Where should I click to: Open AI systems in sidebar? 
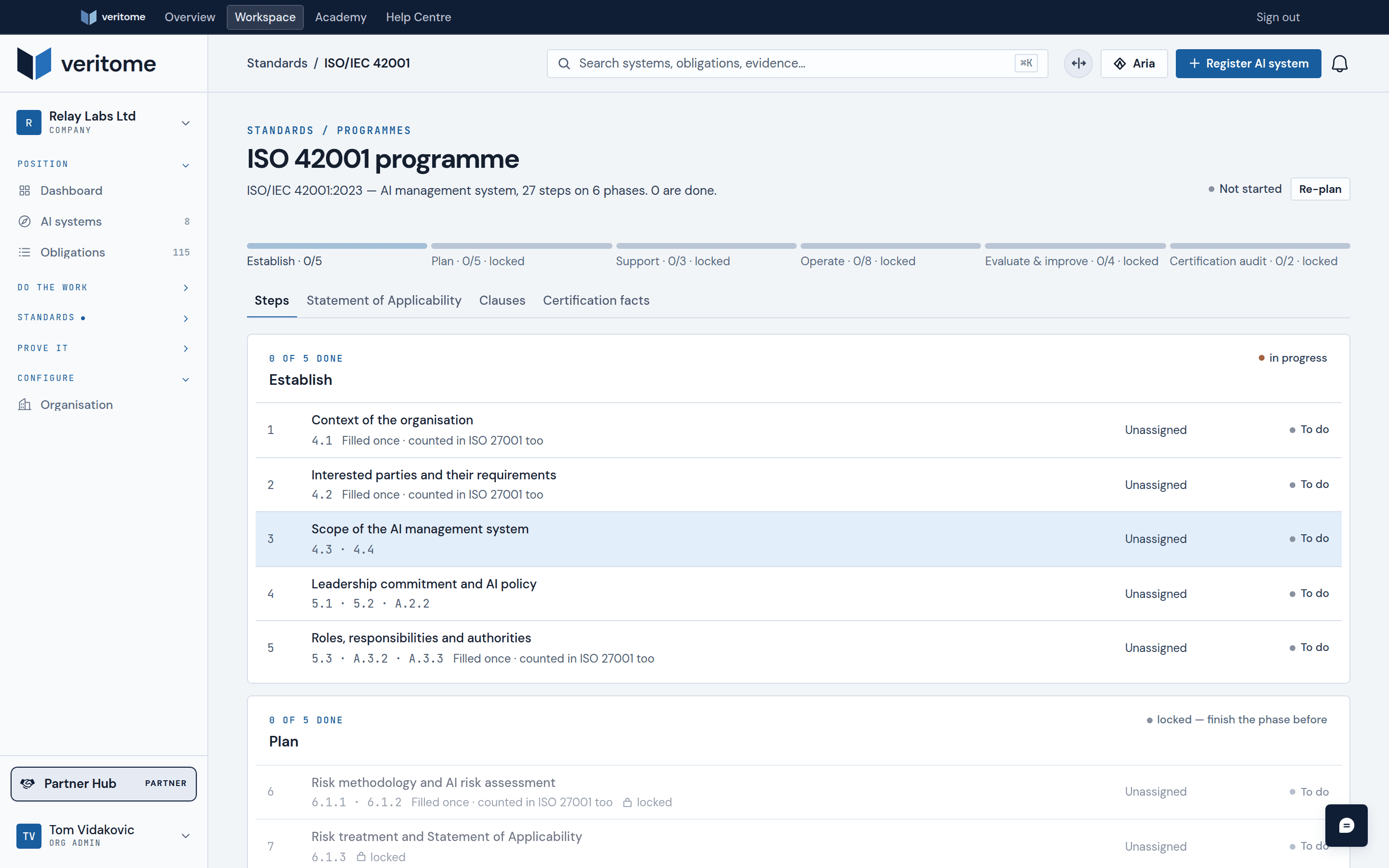coord(103,222)
